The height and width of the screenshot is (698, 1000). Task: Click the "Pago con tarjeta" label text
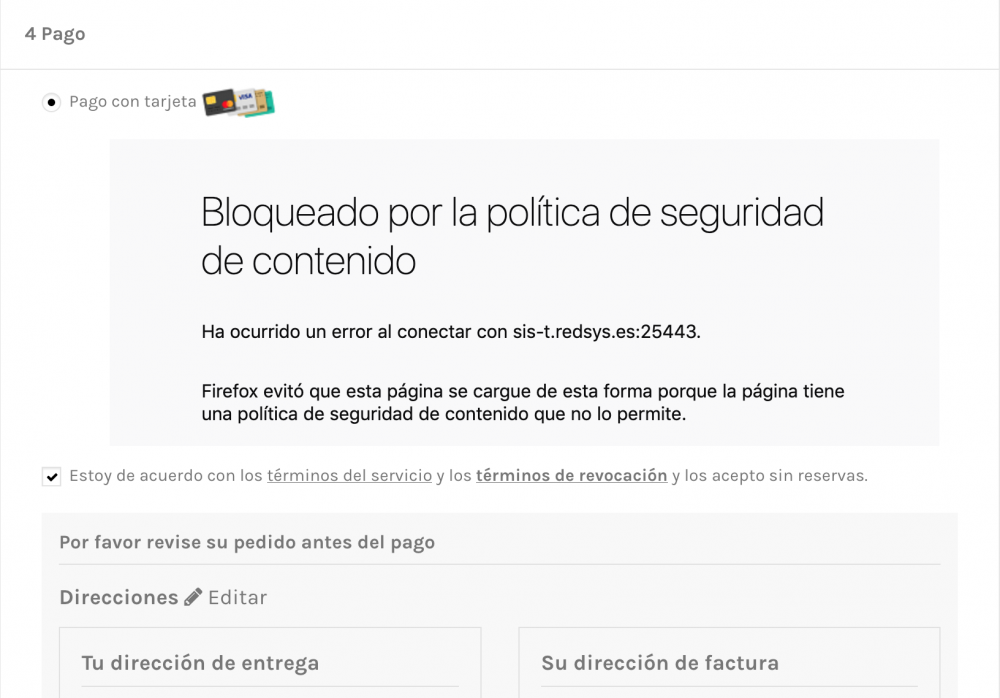(131, 102)
